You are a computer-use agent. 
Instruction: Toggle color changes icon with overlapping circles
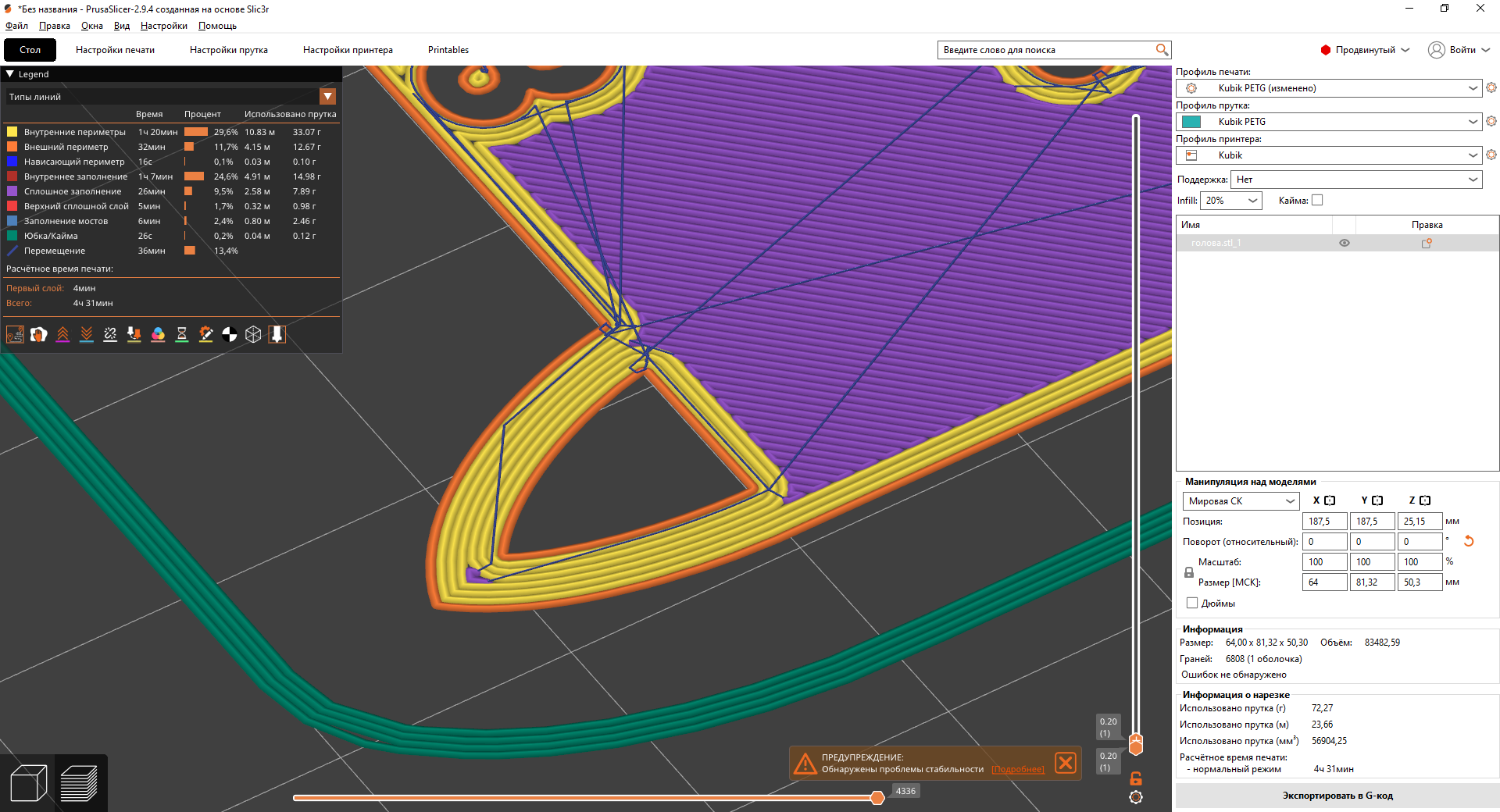(158, 335)
